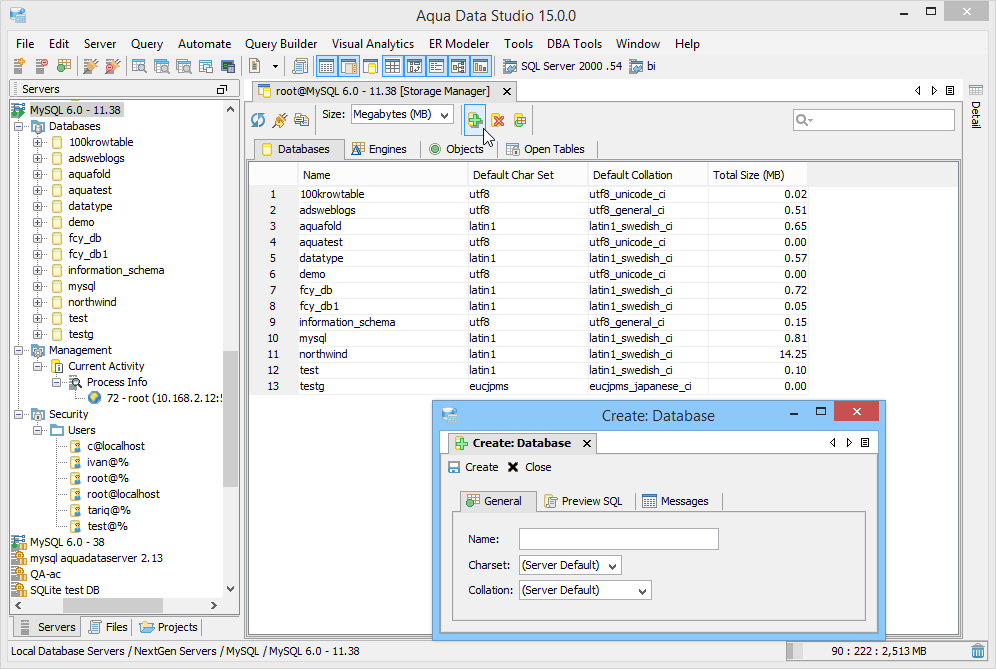The width and height of the screenshot is (996, 669).
Task: Click the memory usage bar in status bar
Action: [x=877, y=651]
